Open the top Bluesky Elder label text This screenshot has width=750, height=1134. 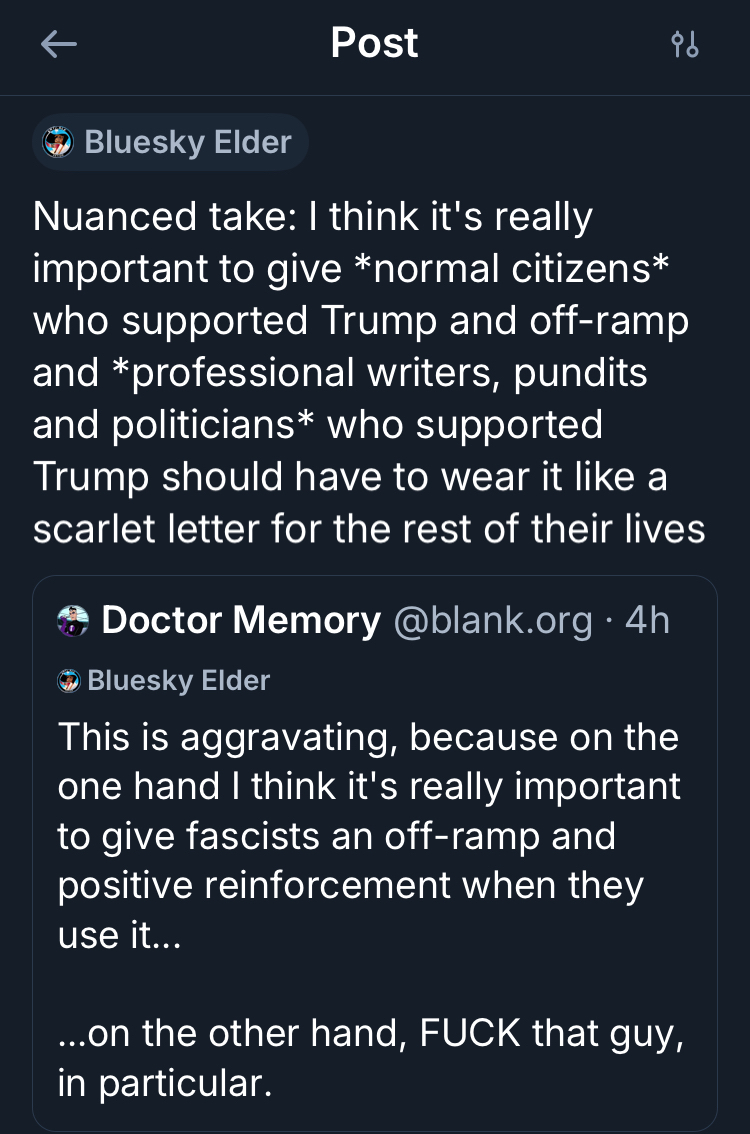click(x=187, y=143)
